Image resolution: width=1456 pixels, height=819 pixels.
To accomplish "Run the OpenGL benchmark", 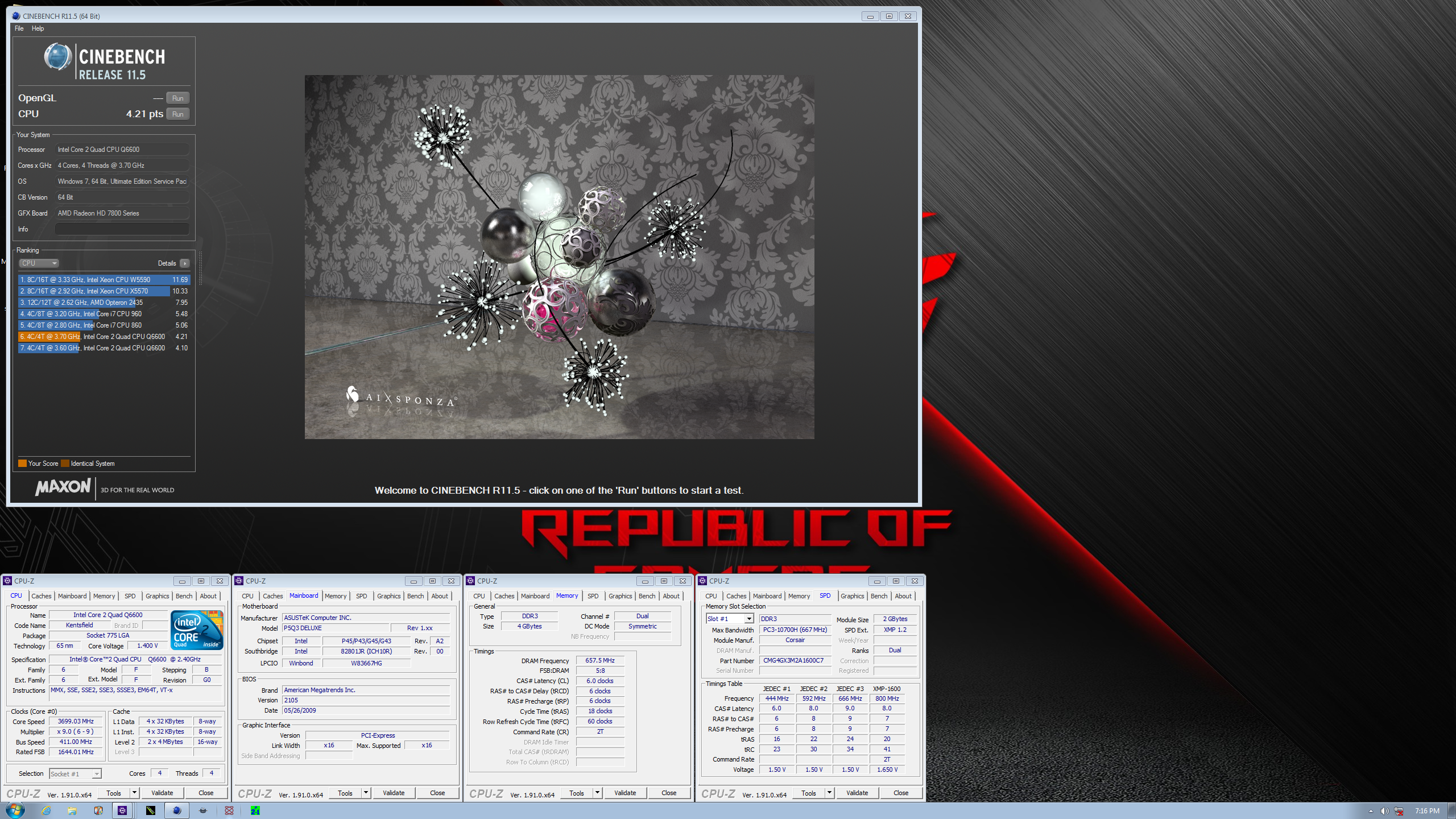I will point(178,98).
